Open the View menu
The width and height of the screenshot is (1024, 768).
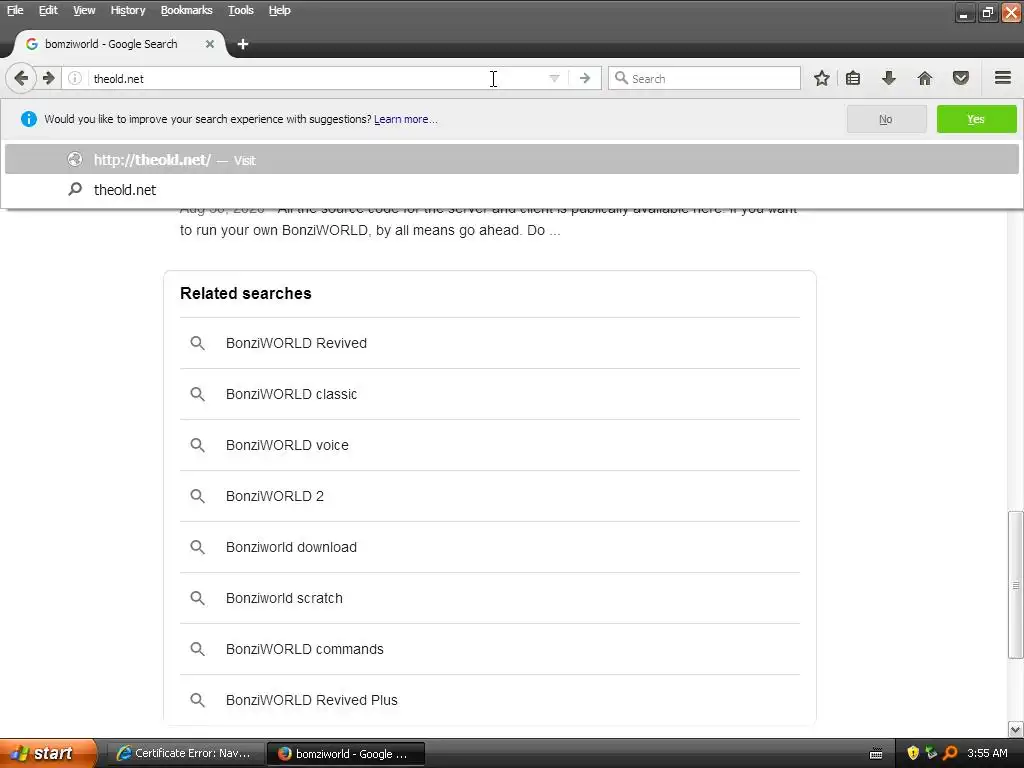84,10
